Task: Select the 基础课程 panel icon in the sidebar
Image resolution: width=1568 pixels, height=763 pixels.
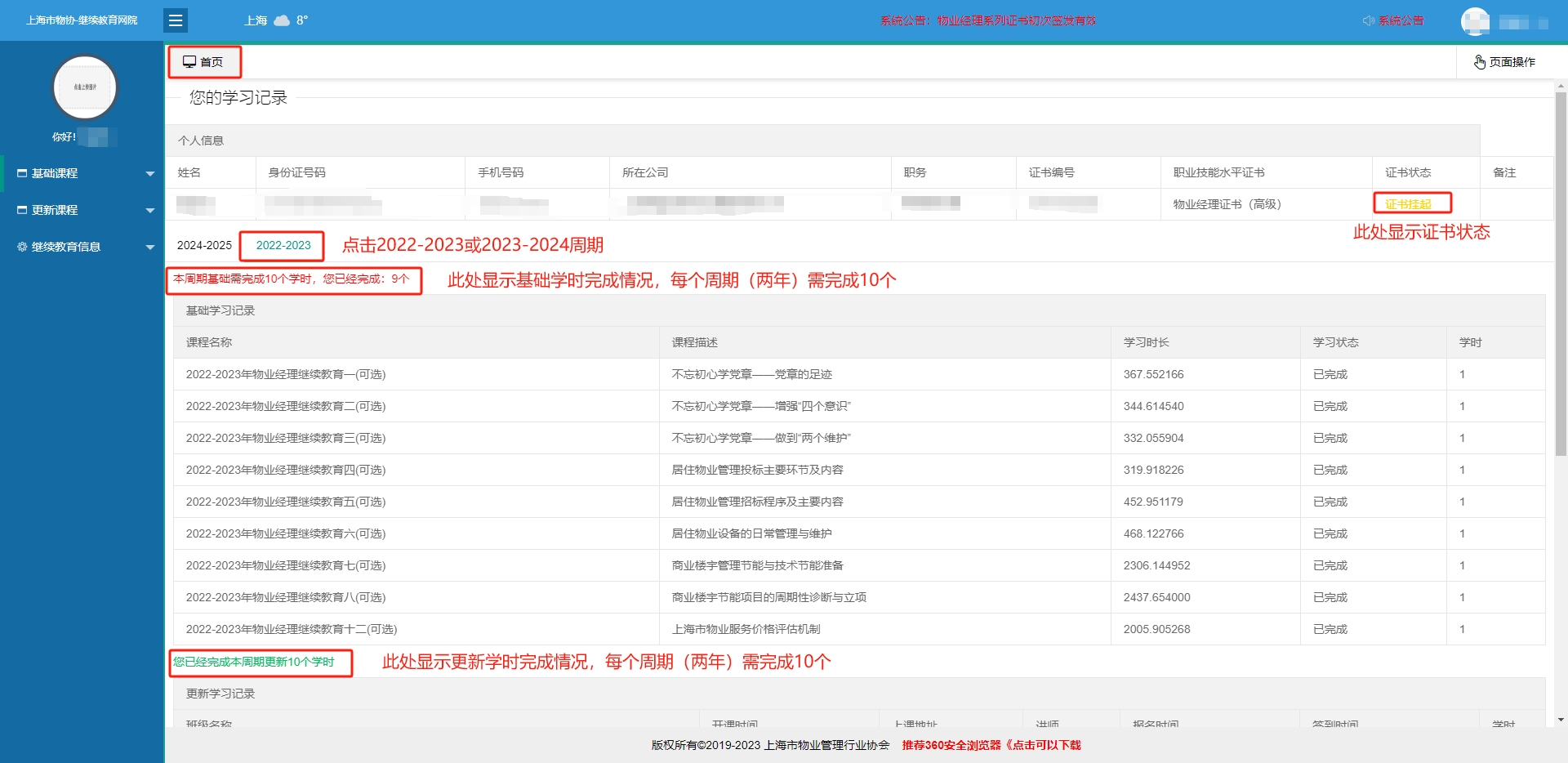Action: [x=22, y=173]
